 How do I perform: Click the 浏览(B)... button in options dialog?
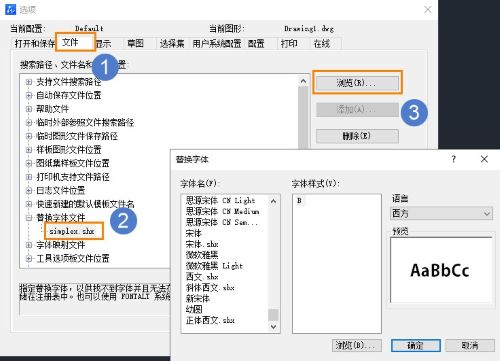tap(357, 83)
